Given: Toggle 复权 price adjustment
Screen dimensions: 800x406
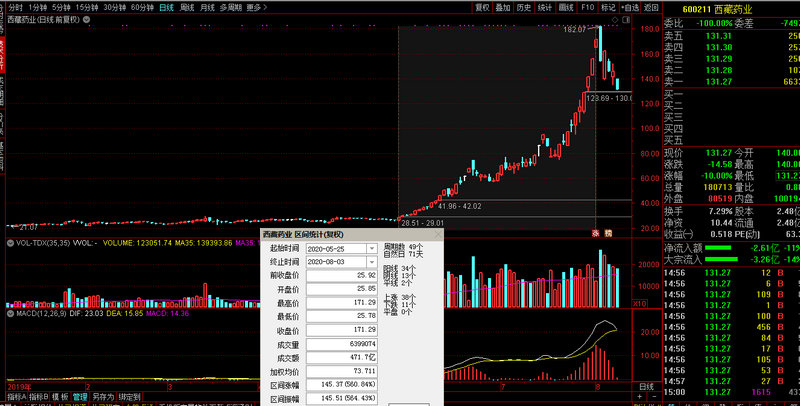Looking at the screenshot, I should (484, 7).
